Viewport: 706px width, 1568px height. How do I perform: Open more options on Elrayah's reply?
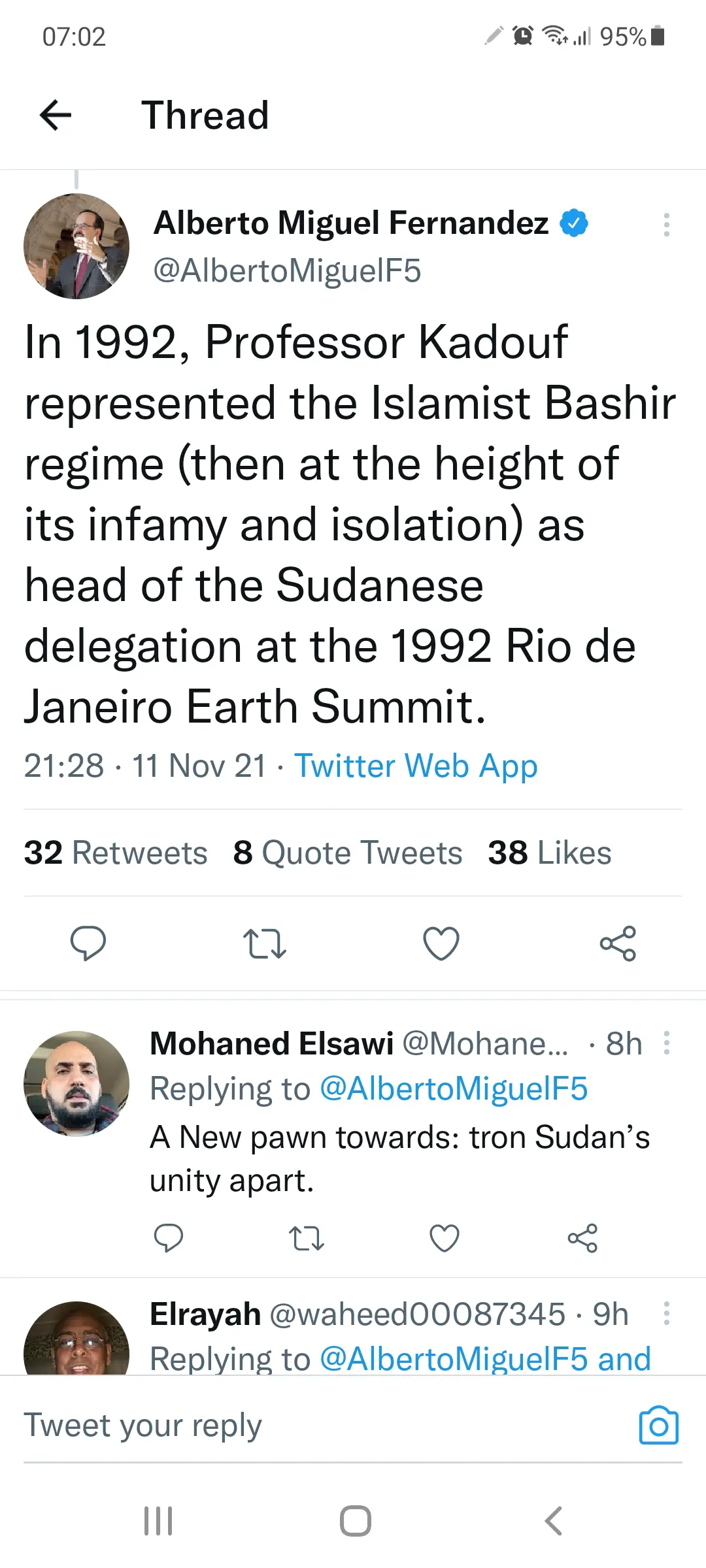(666, 1314)
